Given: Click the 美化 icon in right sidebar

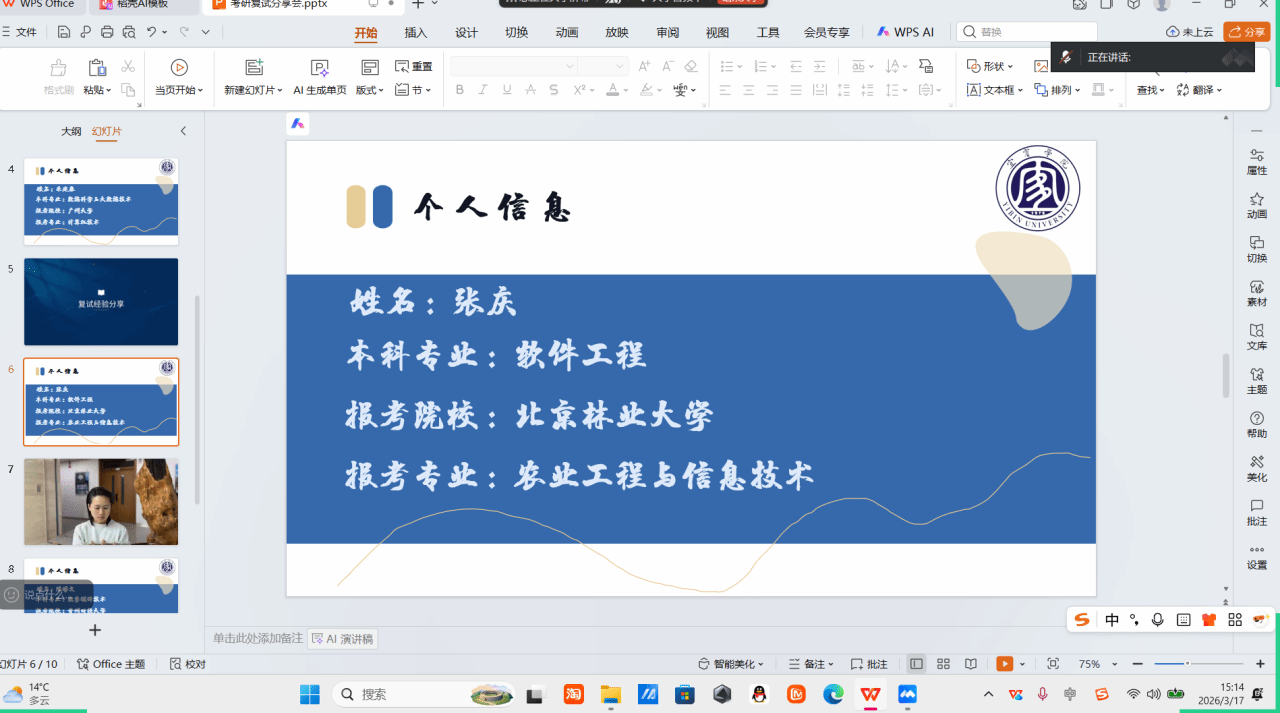Looking at the screenshot, I should click(x=1256, y=468).
